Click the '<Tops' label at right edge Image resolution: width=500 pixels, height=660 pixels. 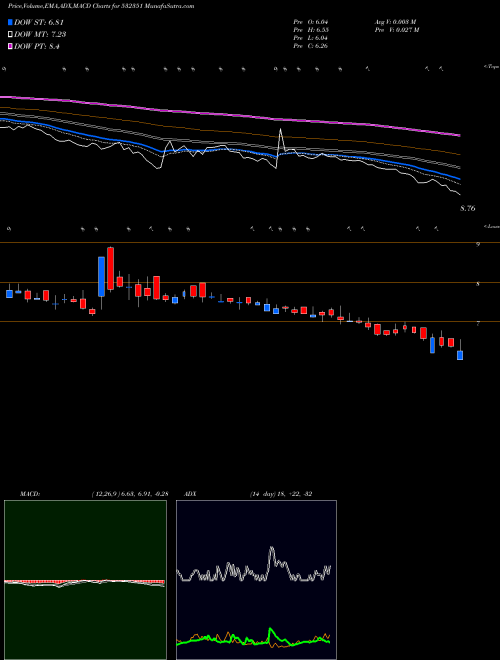491,67
